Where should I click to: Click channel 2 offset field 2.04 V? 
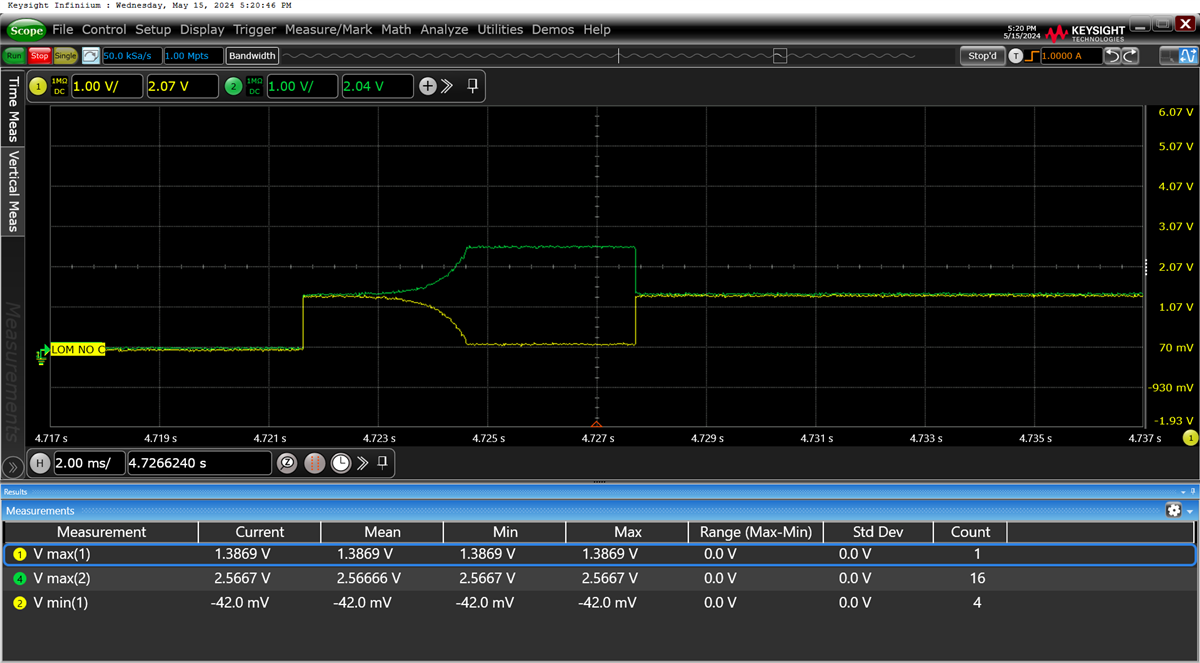378,87
